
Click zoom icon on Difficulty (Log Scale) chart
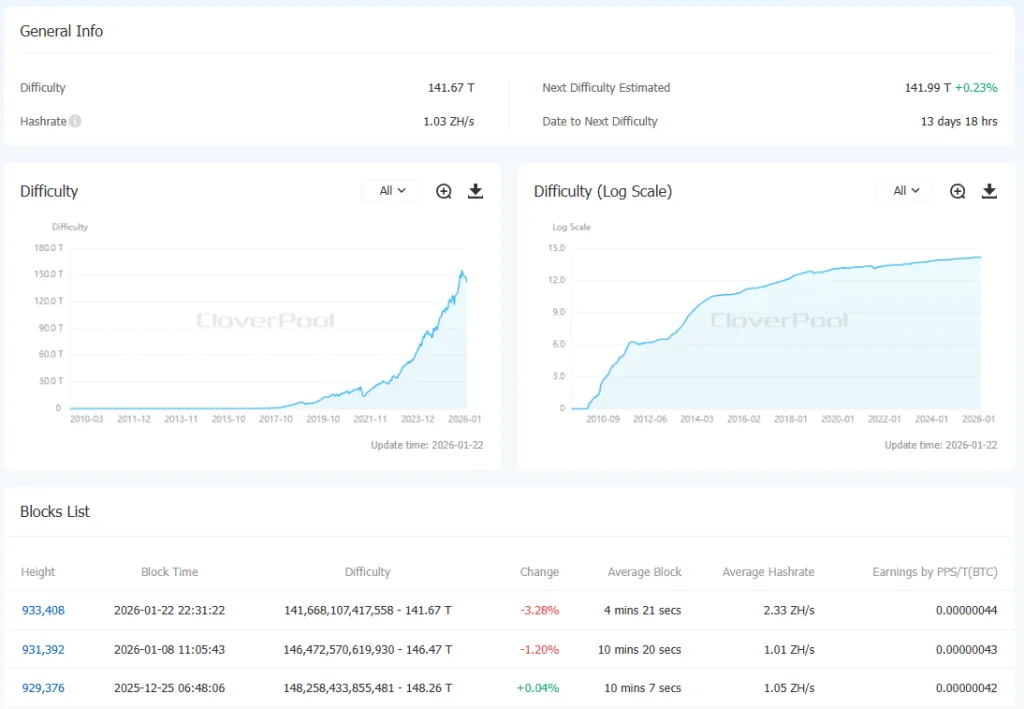point(957,191)
